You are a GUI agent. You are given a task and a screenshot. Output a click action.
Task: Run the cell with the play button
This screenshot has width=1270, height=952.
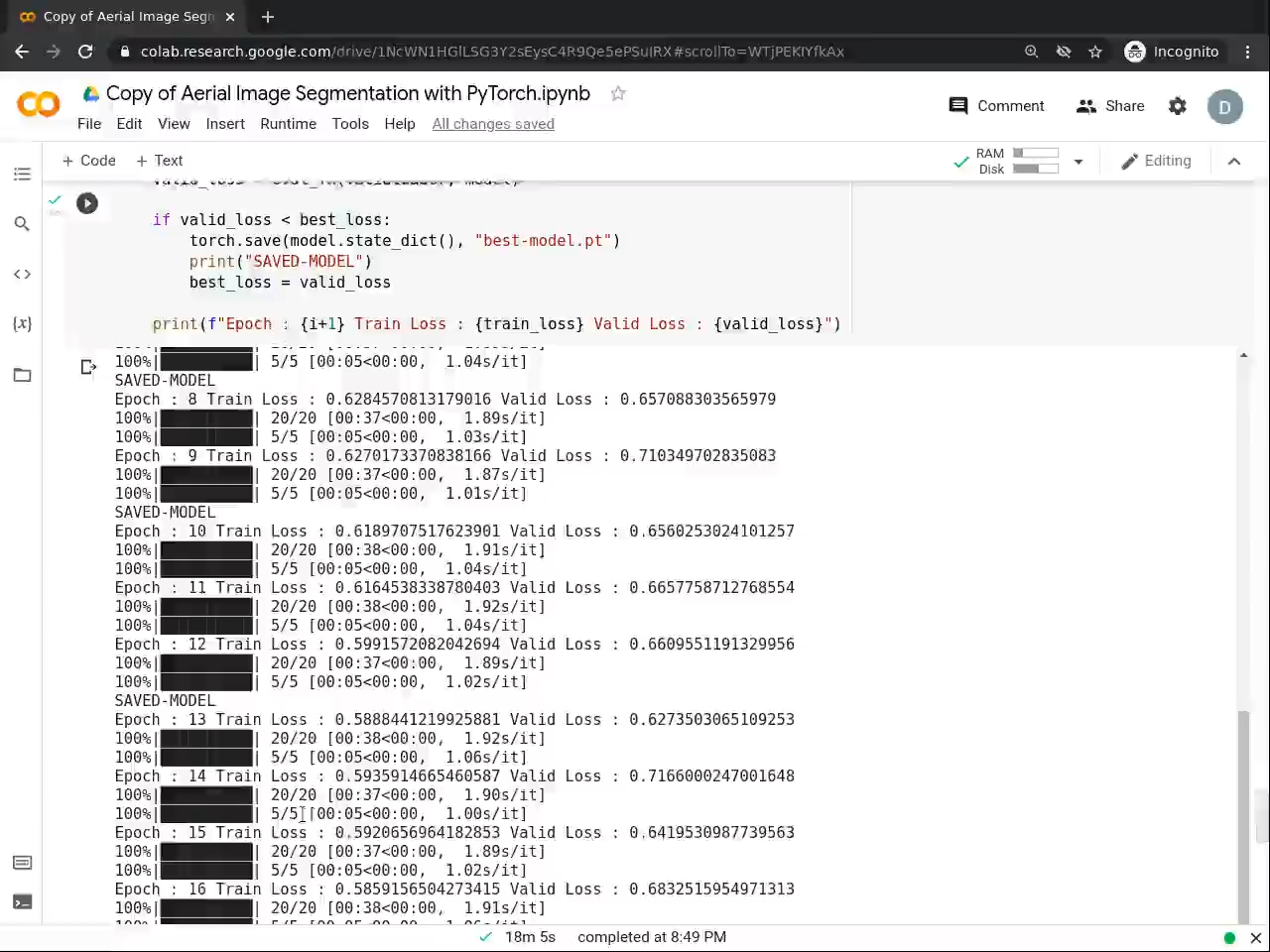point(87,203)
